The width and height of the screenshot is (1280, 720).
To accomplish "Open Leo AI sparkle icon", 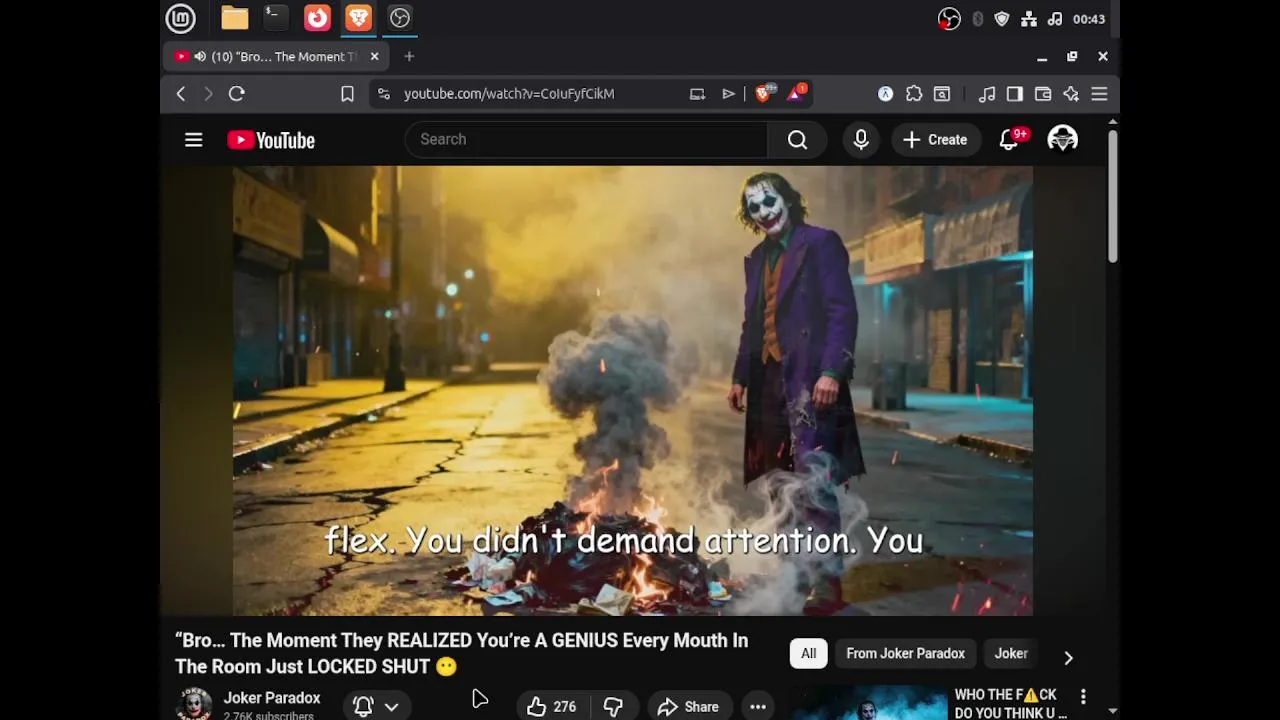I will click(1071, 93).
